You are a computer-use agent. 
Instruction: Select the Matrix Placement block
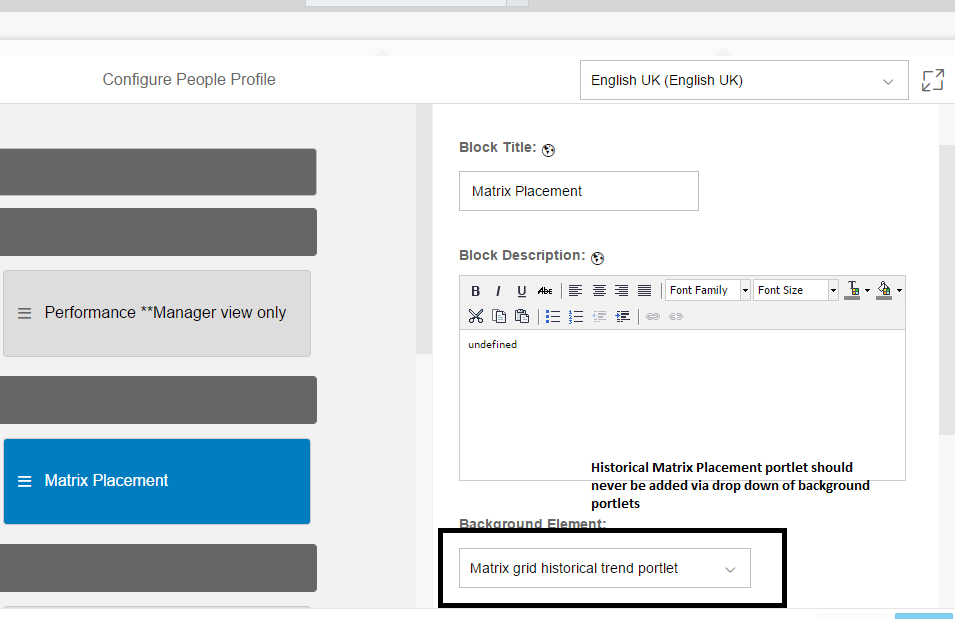[x=157, y=481]
